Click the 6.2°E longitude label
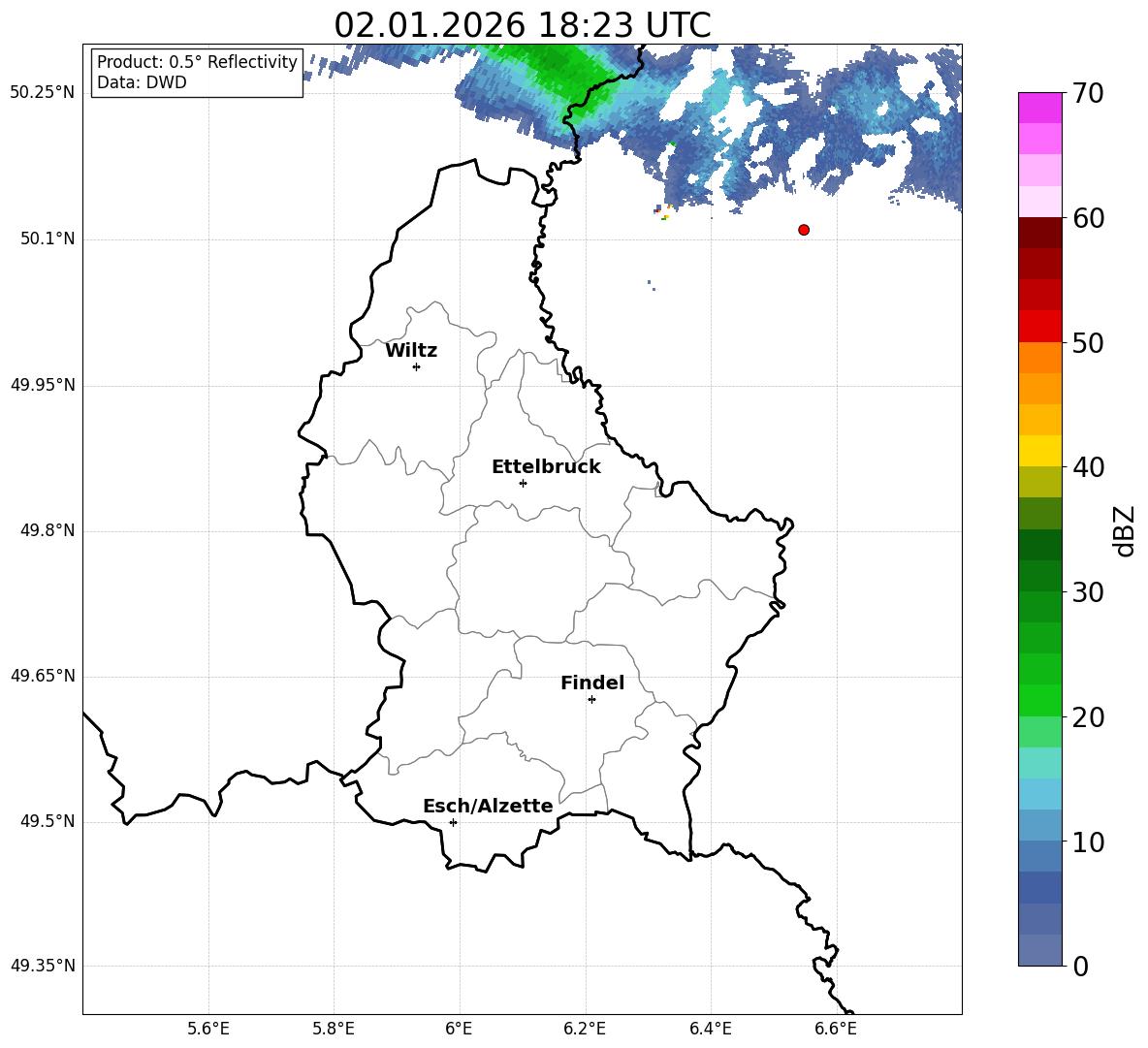Viewport: 1148px width, 1048px height. [585, 1029]
